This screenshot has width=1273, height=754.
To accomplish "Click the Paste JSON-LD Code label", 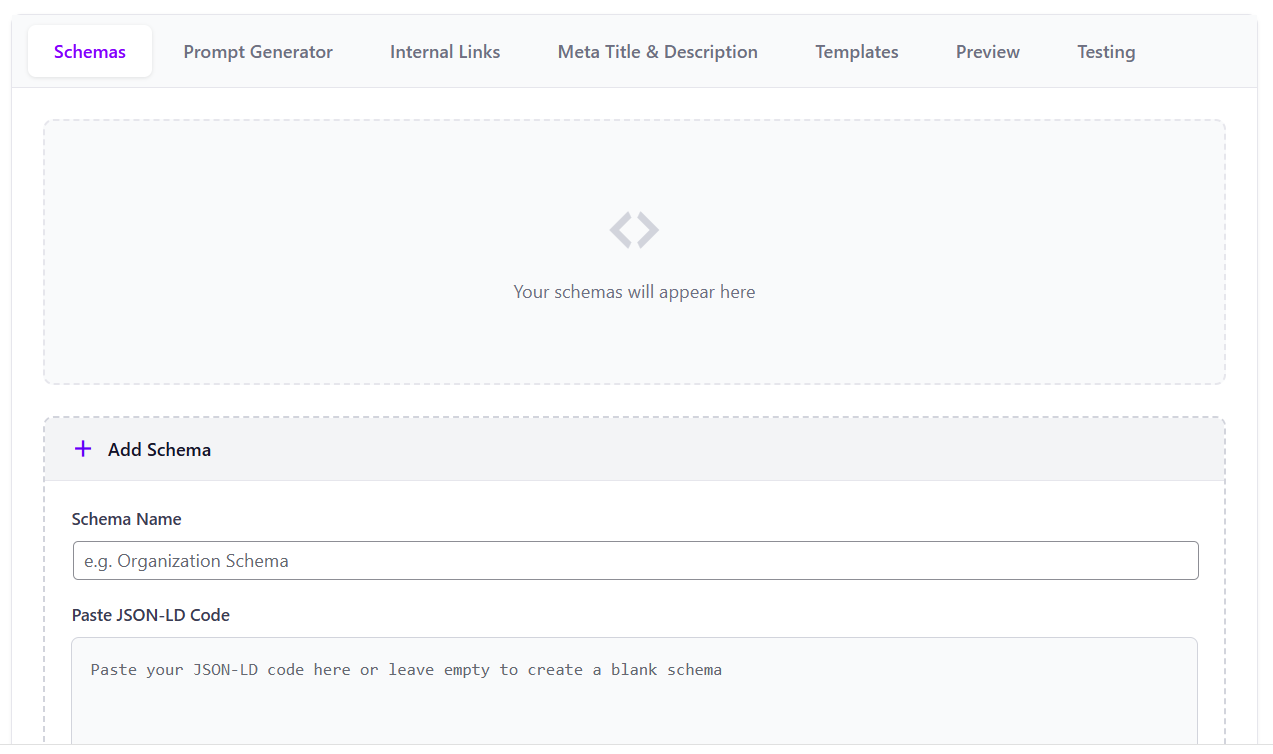I will pyautogui.click(x=150, y=615).
